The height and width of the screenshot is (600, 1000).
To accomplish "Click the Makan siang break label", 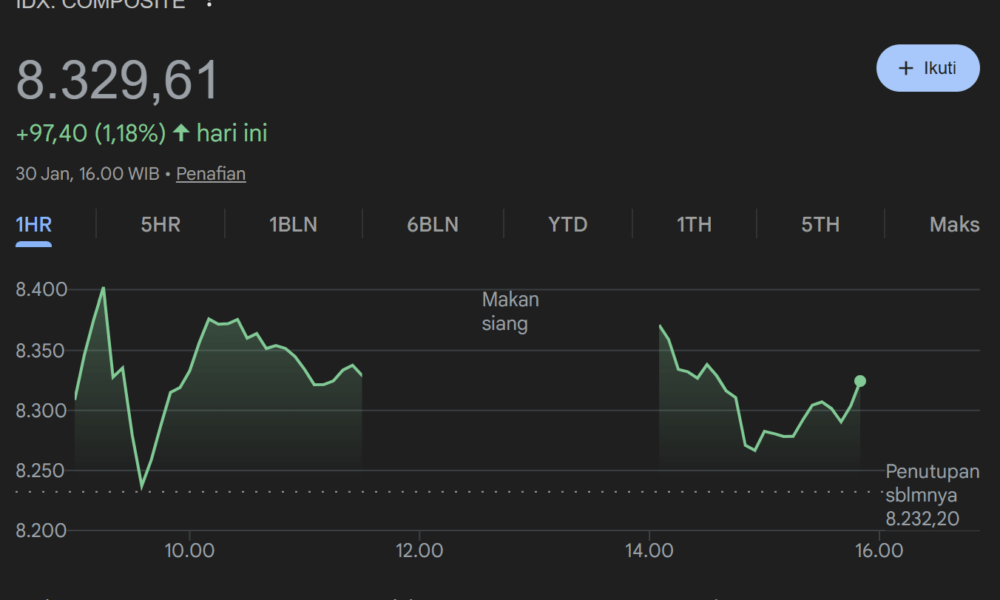I will 510,312.
